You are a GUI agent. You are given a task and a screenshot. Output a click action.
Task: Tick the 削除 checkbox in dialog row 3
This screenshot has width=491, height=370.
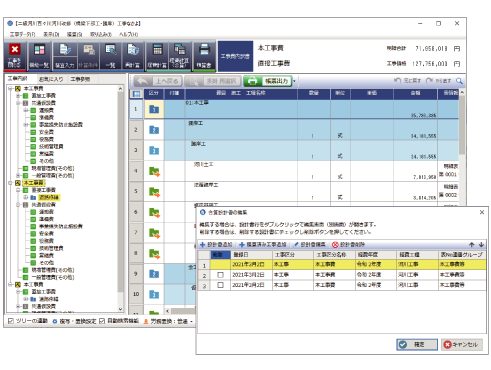point(220,285)
